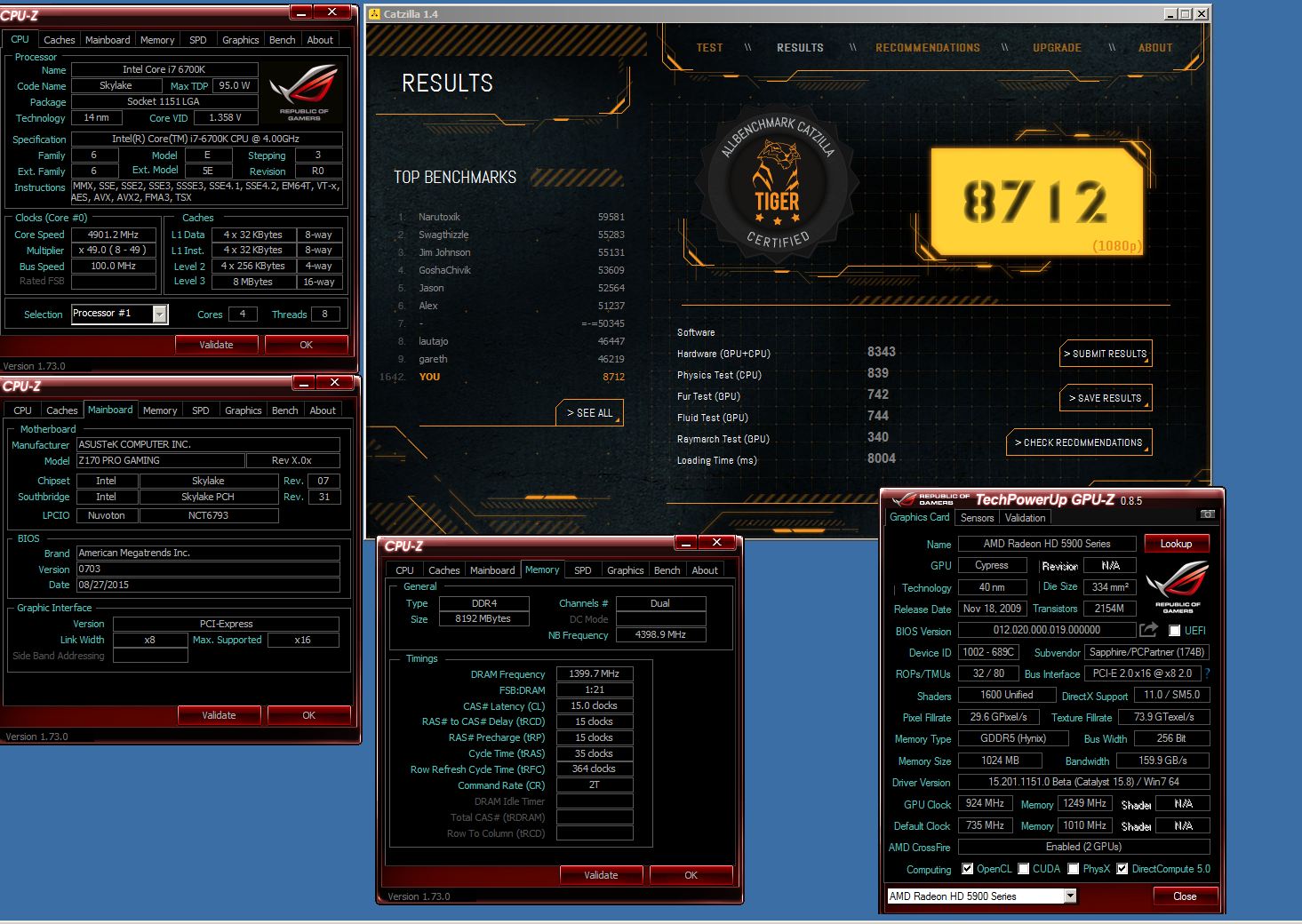Maximize the Catzilla 1.4 window

[x=1186, y=13]
